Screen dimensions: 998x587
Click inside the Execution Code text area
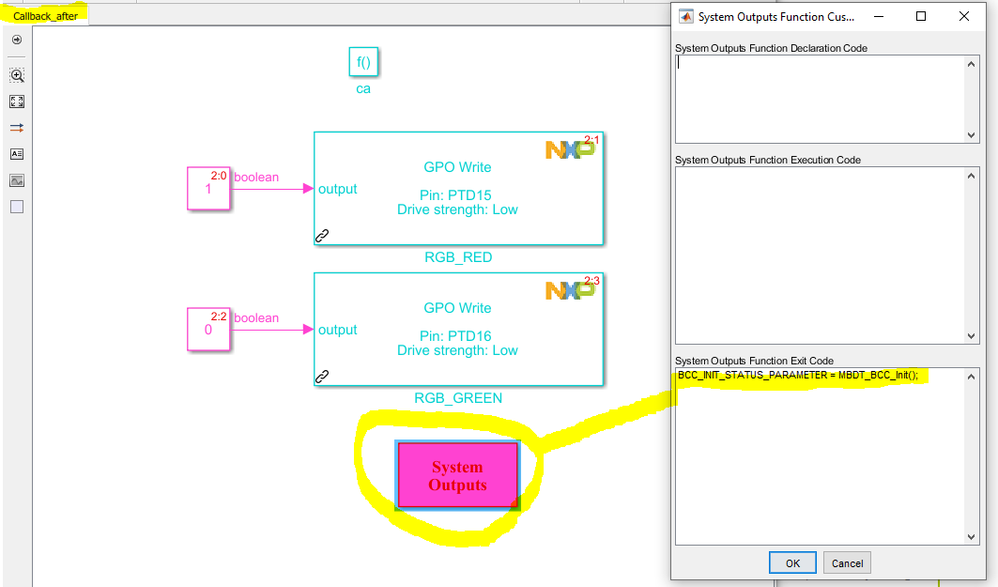click(820, 255)
